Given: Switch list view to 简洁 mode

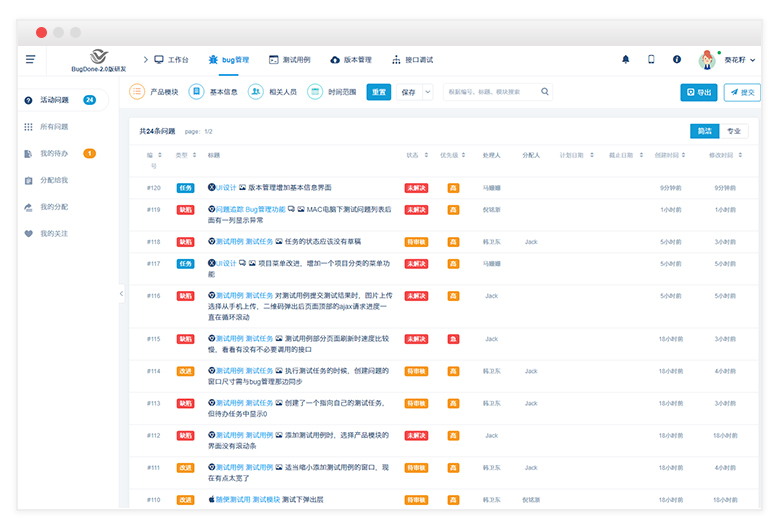Looking at the screenshot, I should click(704, 131).
